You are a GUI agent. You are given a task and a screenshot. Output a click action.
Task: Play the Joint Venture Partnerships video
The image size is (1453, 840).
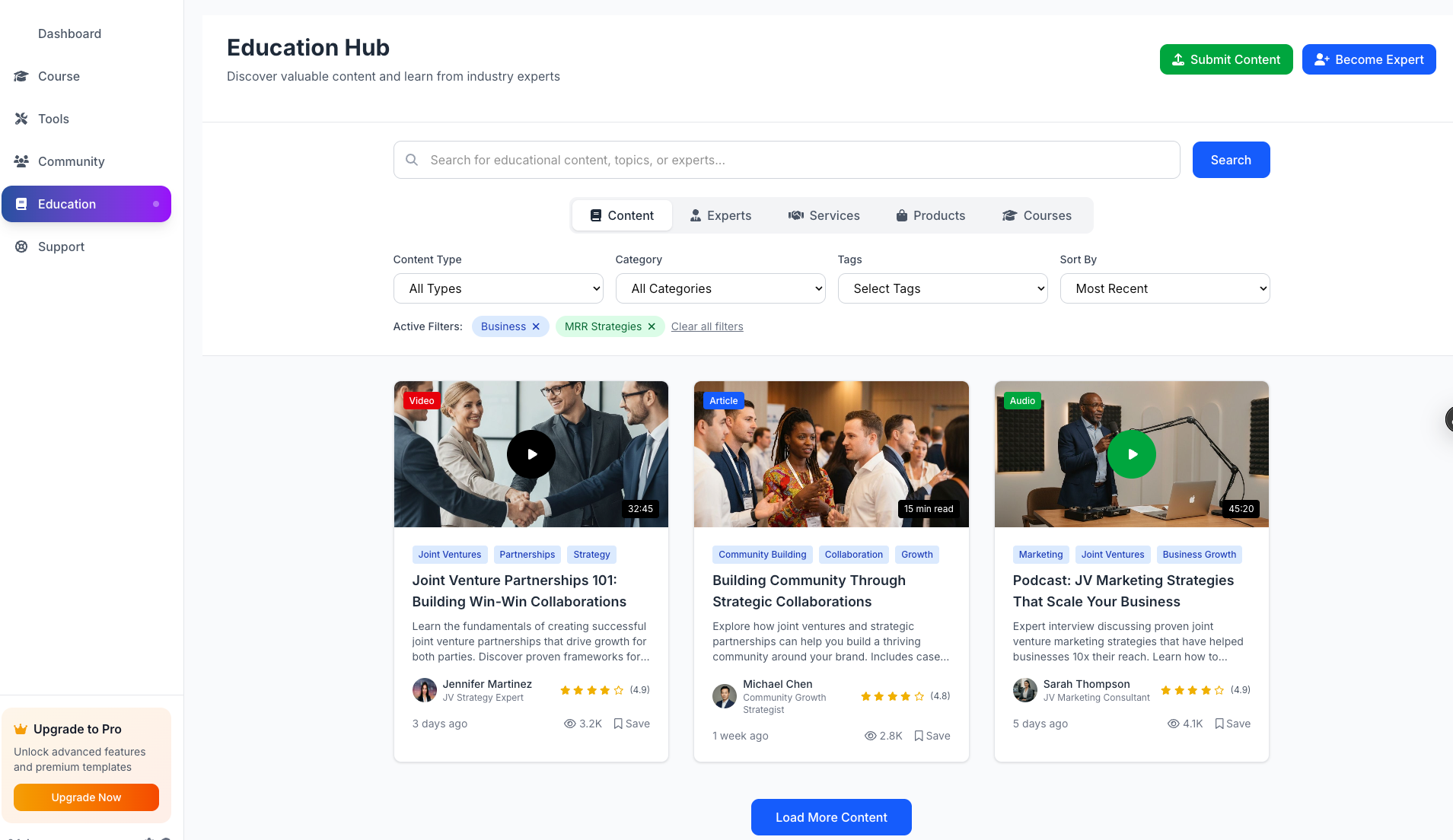click(x=531, y=453)
